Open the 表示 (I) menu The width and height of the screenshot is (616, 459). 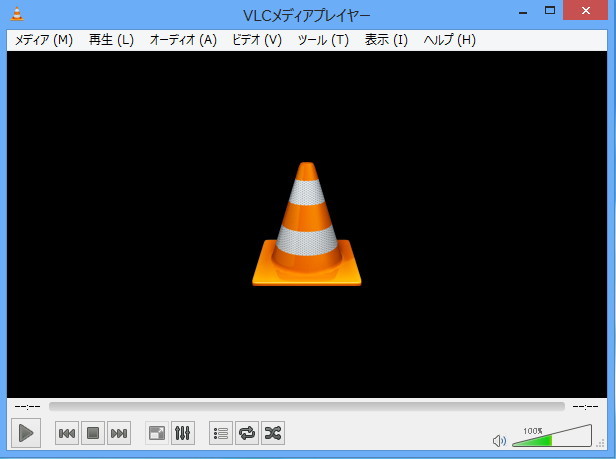[386, 40]
